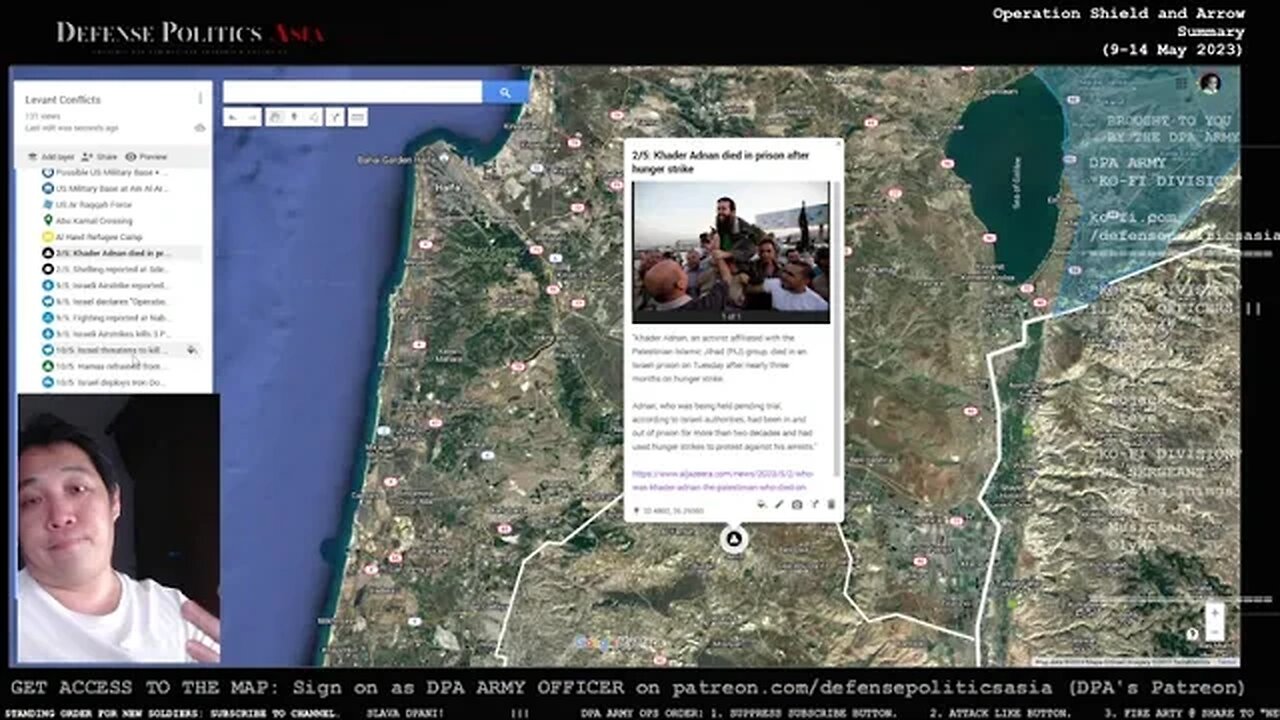1280x720 pixels.
Task: Click the popup Delete feature trash icon
Action: pyautogui.click(x=832, y=504)
